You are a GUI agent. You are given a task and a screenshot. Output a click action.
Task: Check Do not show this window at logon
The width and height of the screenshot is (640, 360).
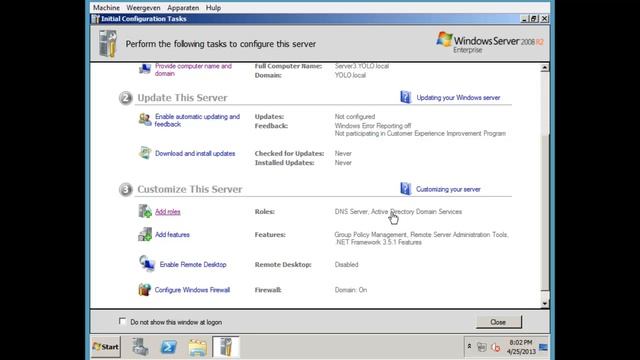coord(122,321)
